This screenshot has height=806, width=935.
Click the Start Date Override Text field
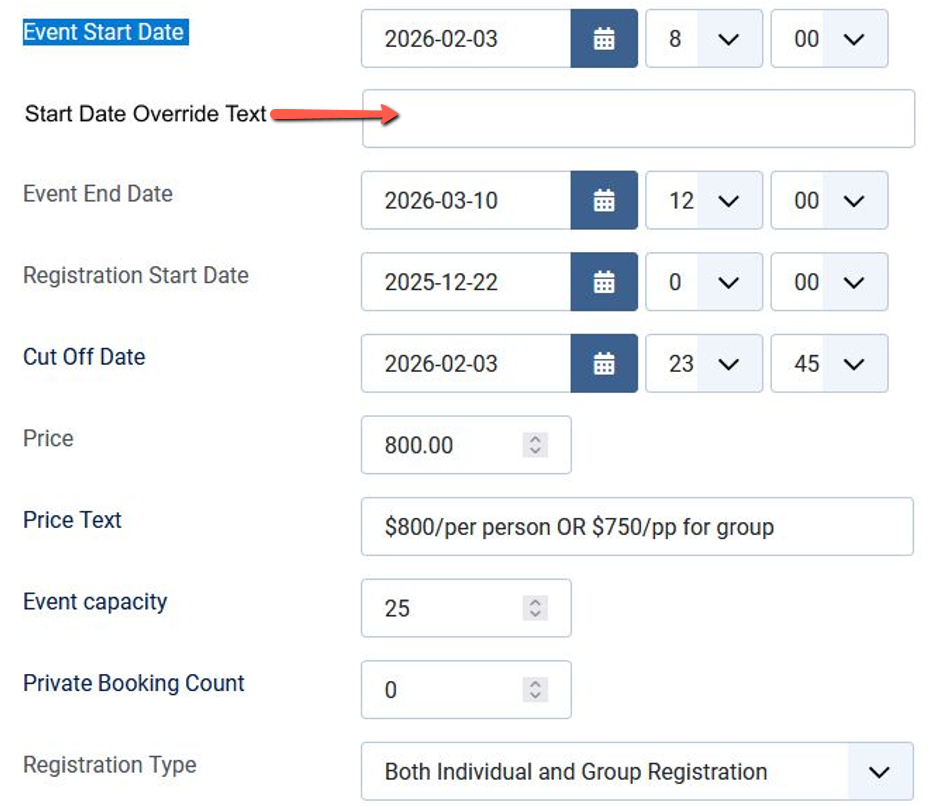(x=638, y=119)
